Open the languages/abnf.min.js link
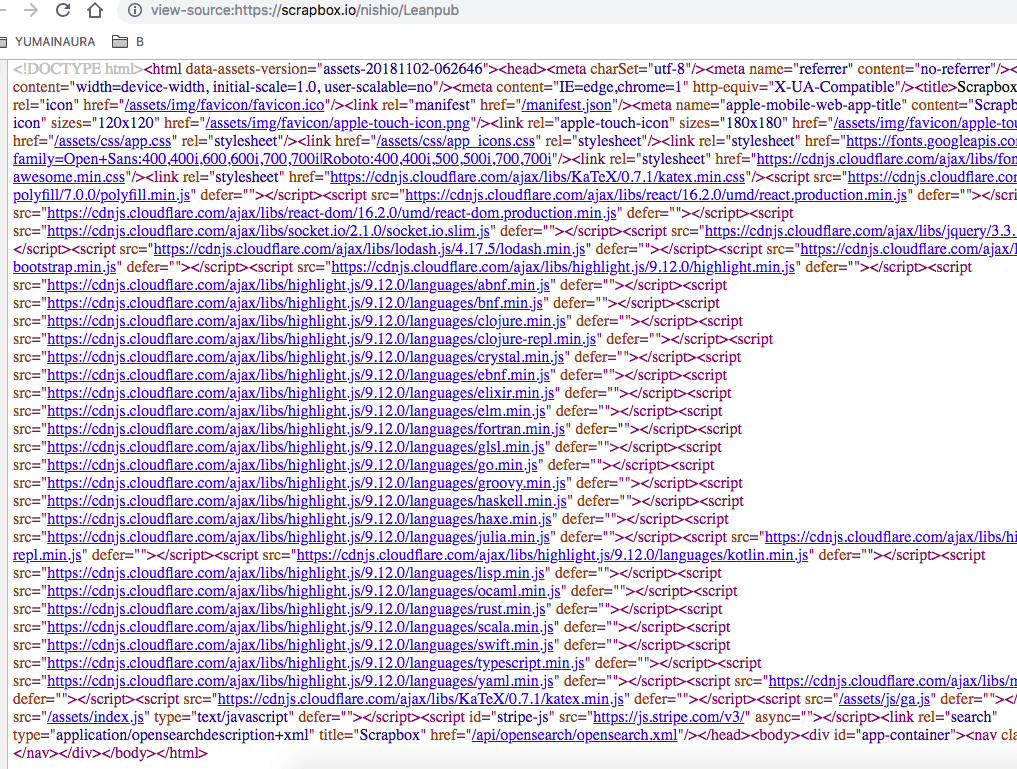1017x769 pixels. [x=298, y=285]
